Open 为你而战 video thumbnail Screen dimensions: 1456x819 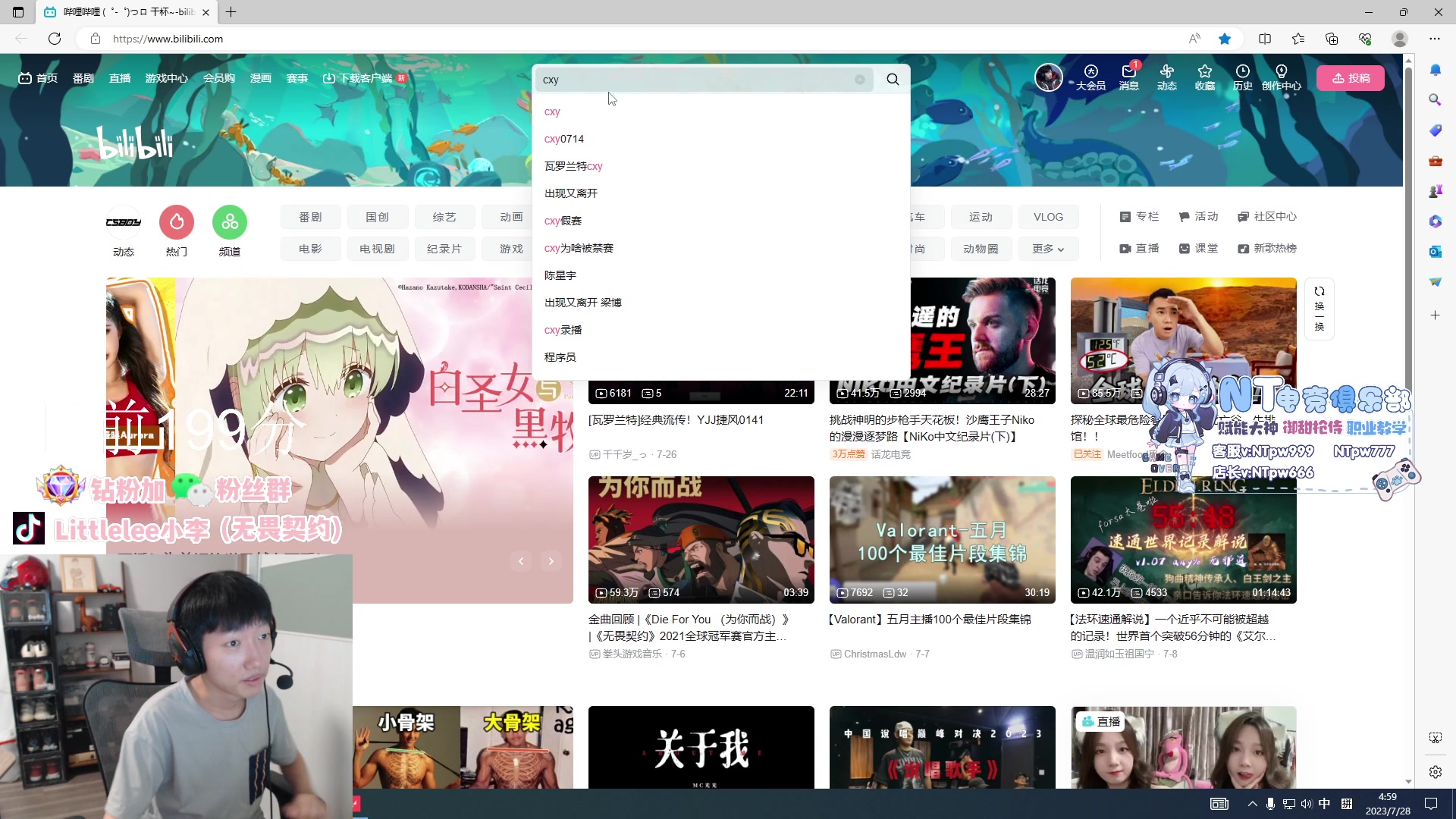pyautogui.click(x=701, y=540)
